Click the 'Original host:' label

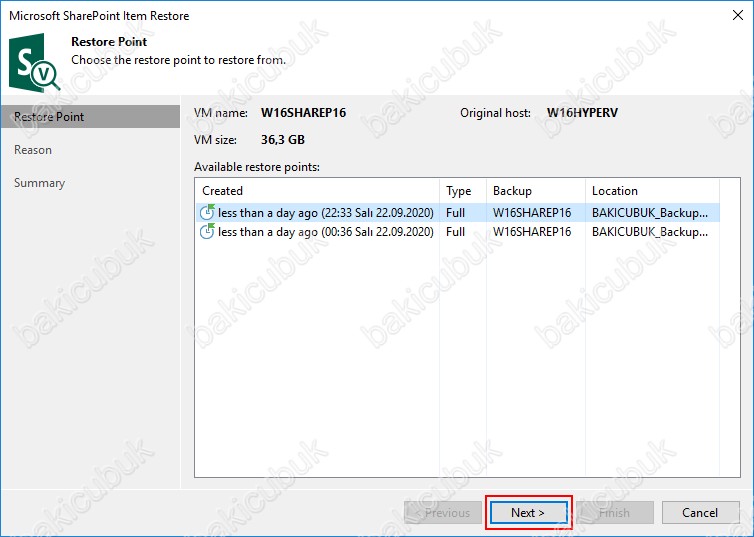tap(495, 113)
